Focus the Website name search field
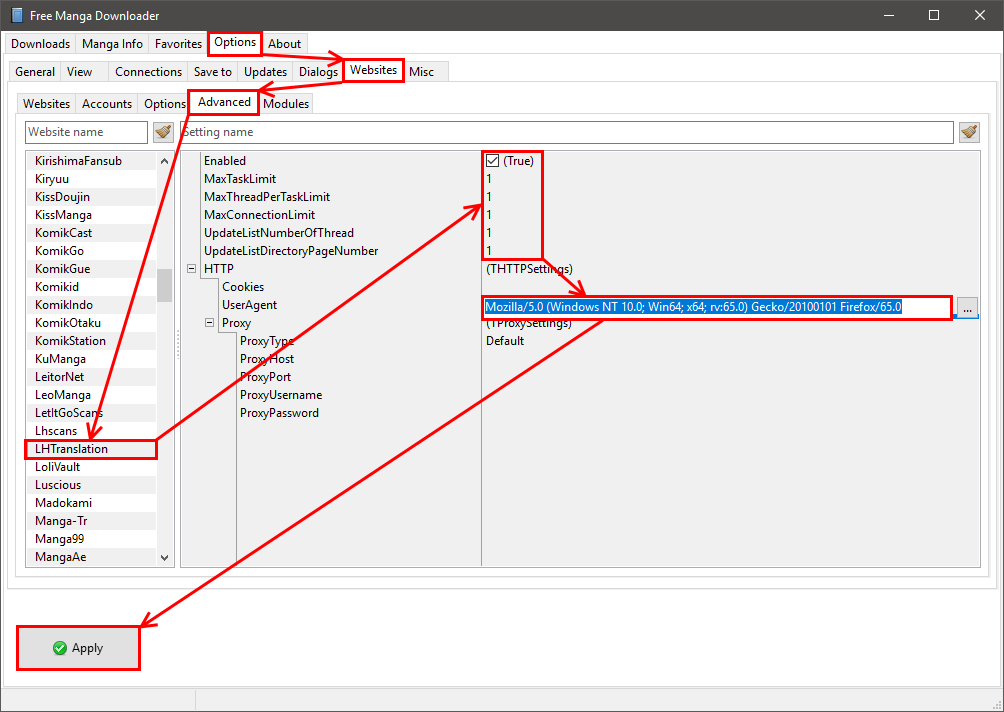Image resolution: width=1004 pixels, height=712 pixels. [x=86, y=132]
